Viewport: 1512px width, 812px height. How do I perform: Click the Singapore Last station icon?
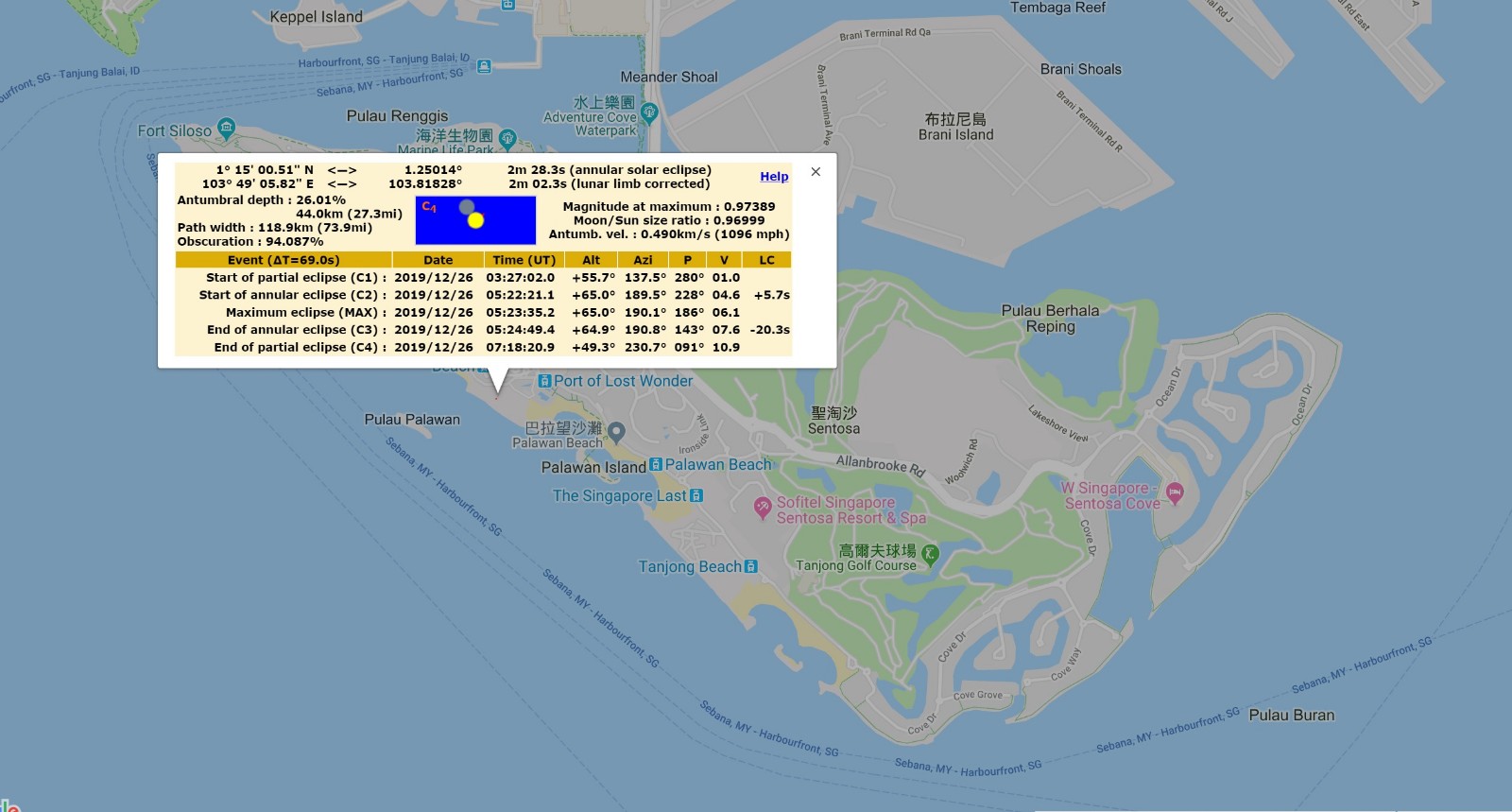tap(696, 495)
